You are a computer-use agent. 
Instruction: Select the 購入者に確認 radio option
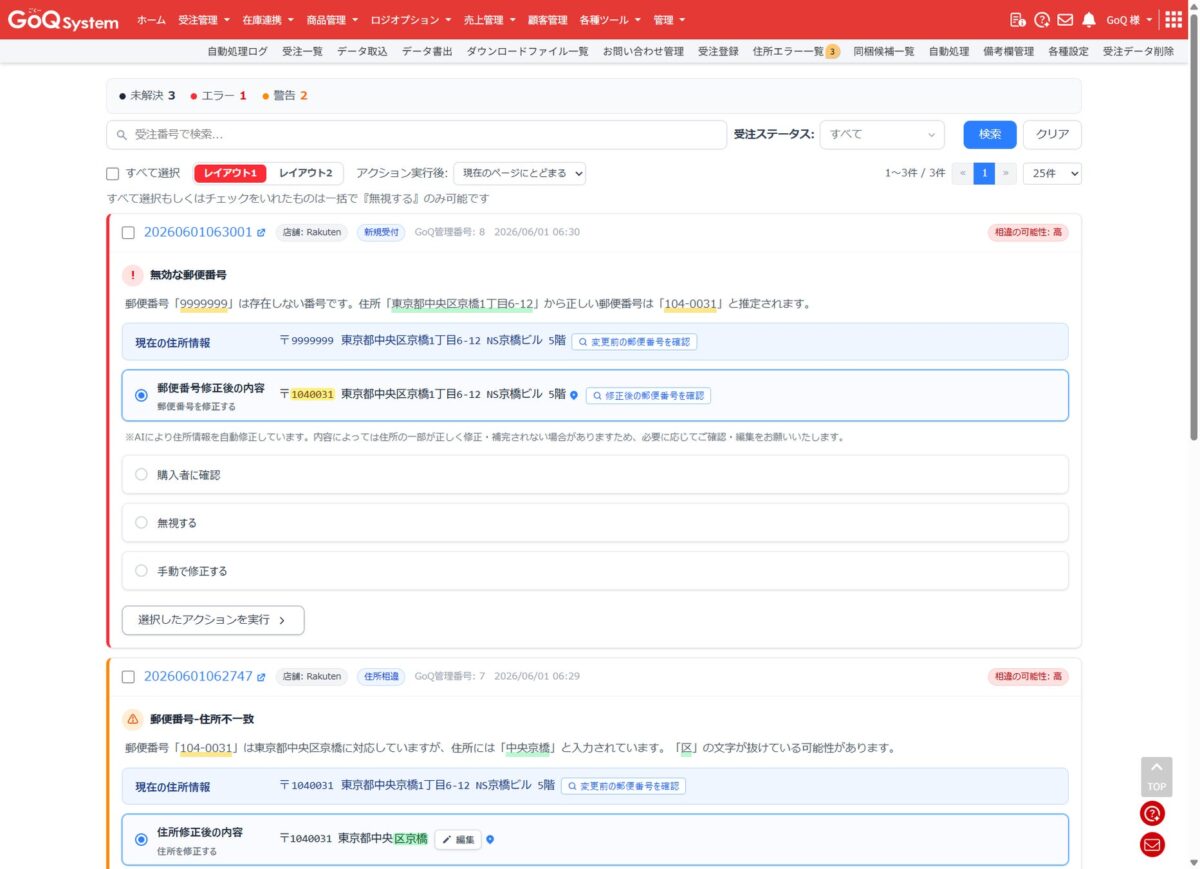[141, 475]
